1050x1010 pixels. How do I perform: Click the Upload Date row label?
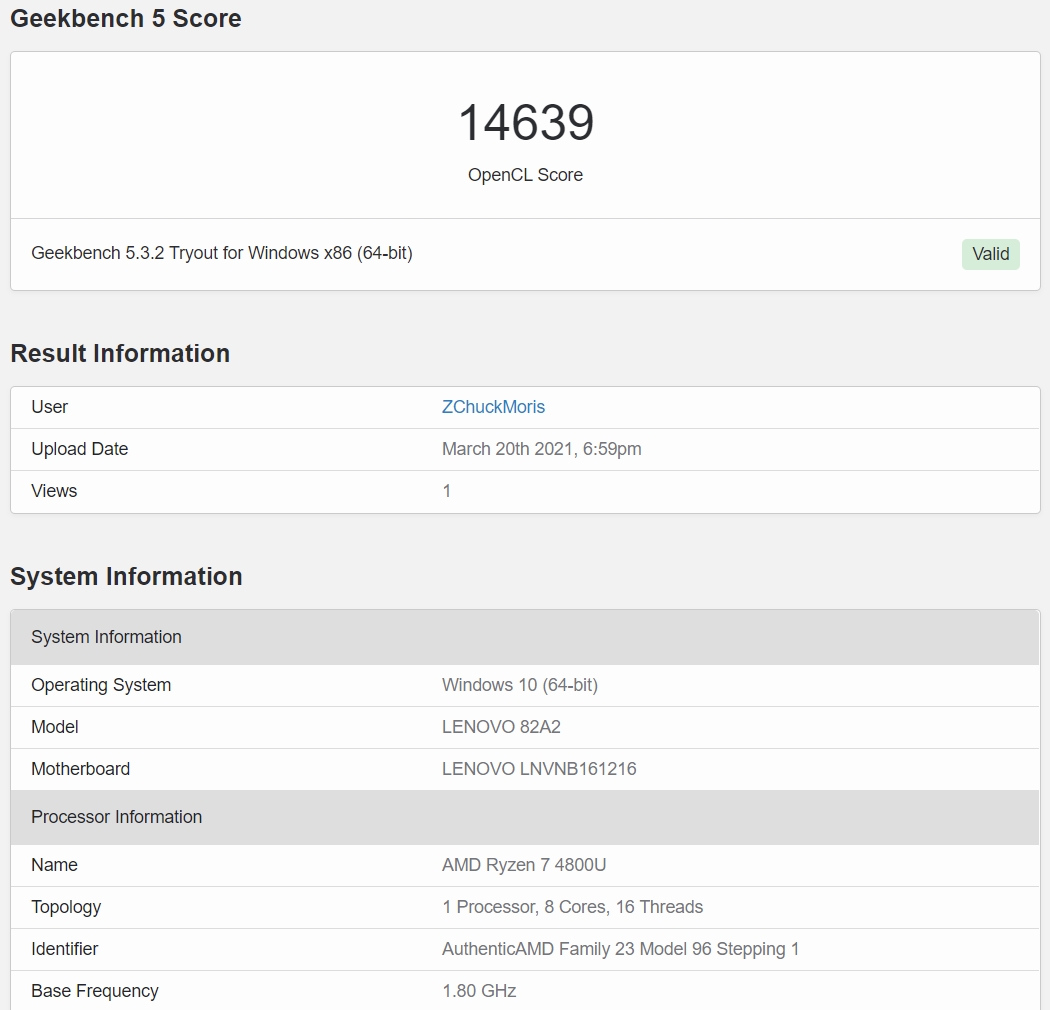(80, 449)
